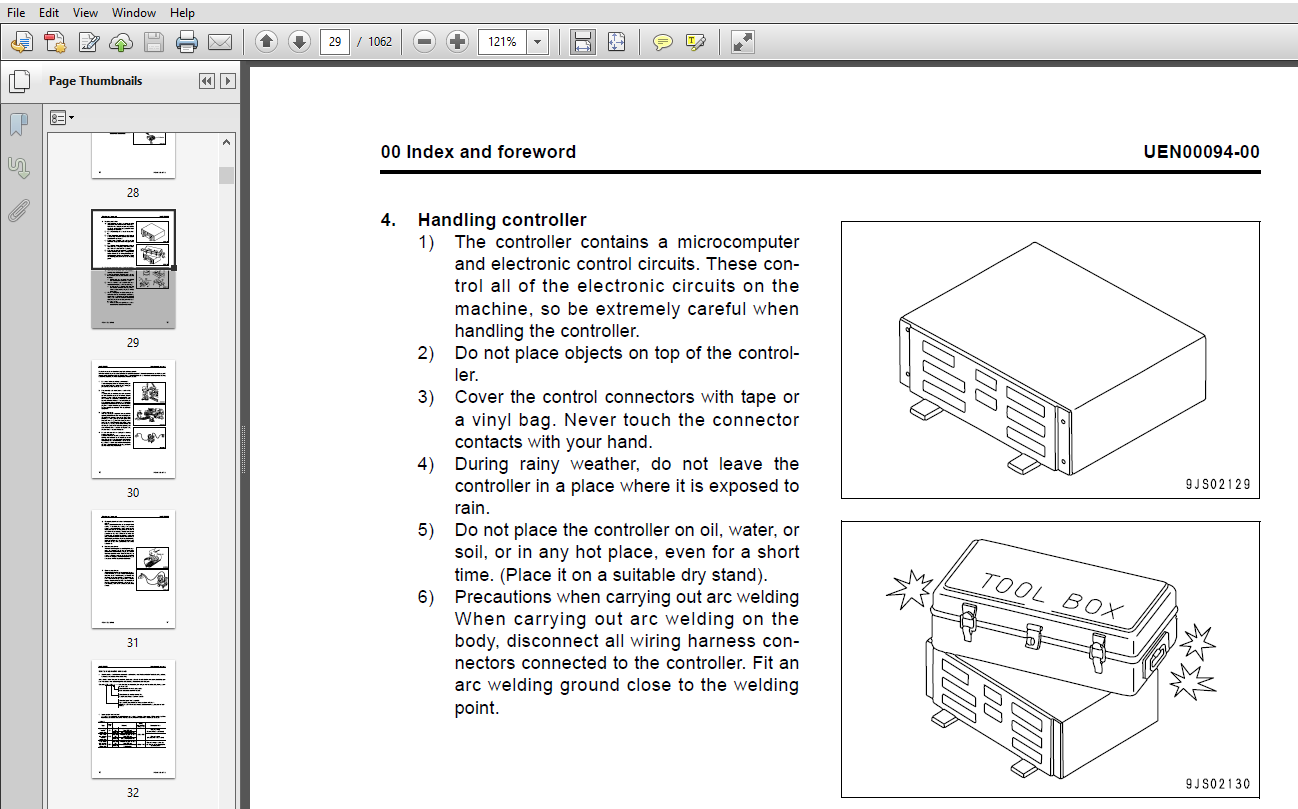The height and width of the screenshot is (809, 1298).
Task: Click the Edit/Sign document icon
Action: 89,42
